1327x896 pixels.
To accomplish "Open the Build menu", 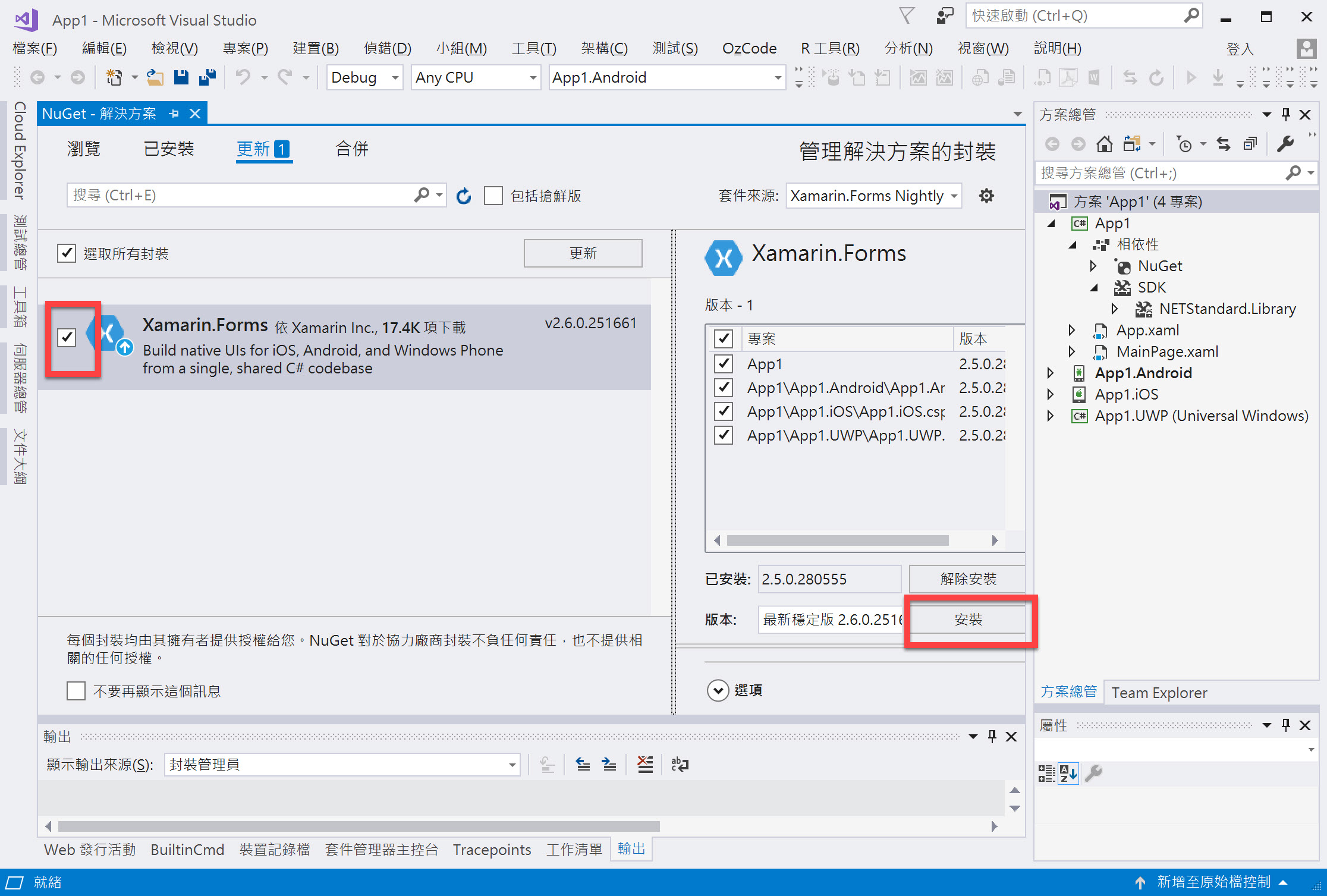I will [x=316, y=48].
